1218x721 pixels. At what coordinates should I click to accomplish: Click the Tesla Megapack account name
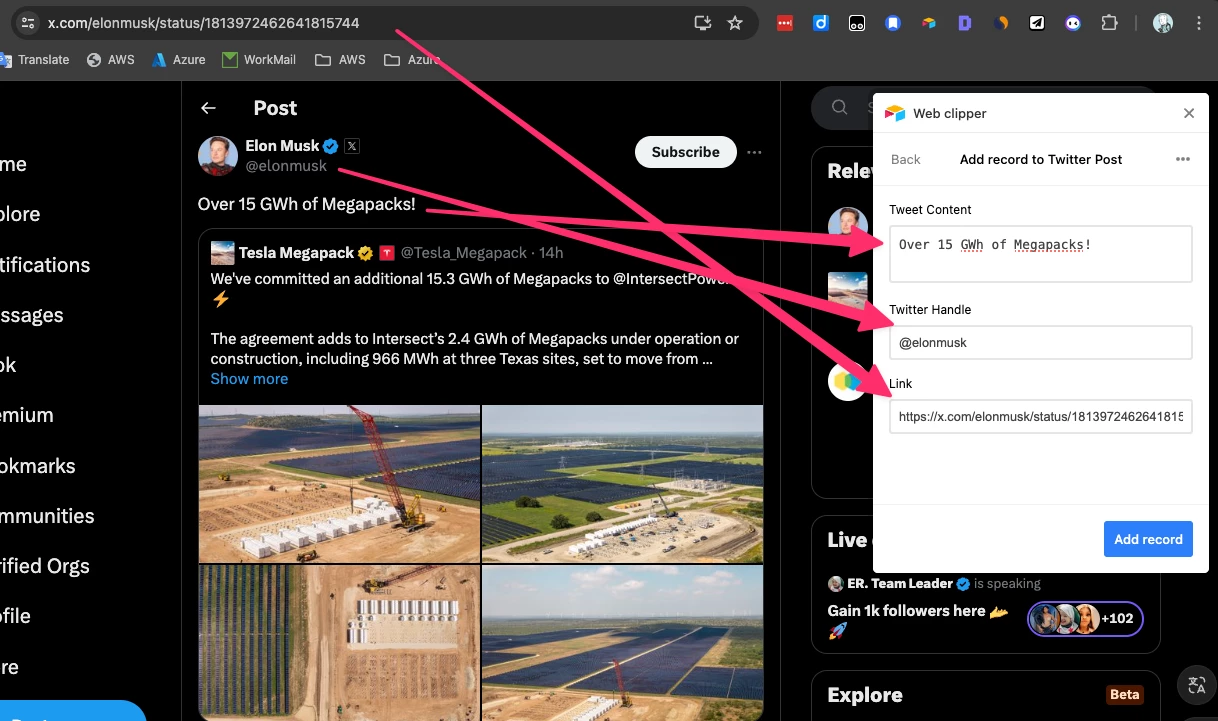(297, 253)
